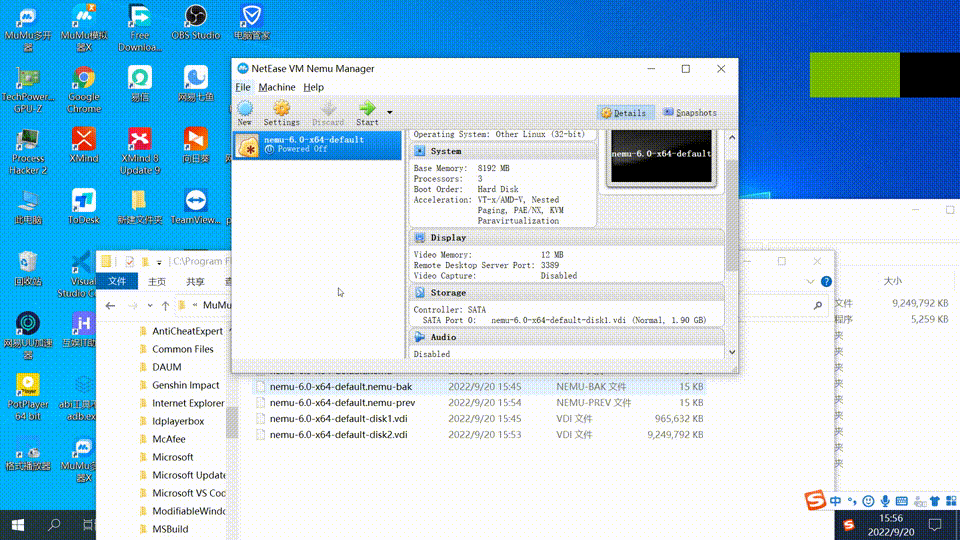The height and width of the screenshot is (540, 960).
Task: Open recent locations dropdown in Explorer
Action: [x=150, y=305]
